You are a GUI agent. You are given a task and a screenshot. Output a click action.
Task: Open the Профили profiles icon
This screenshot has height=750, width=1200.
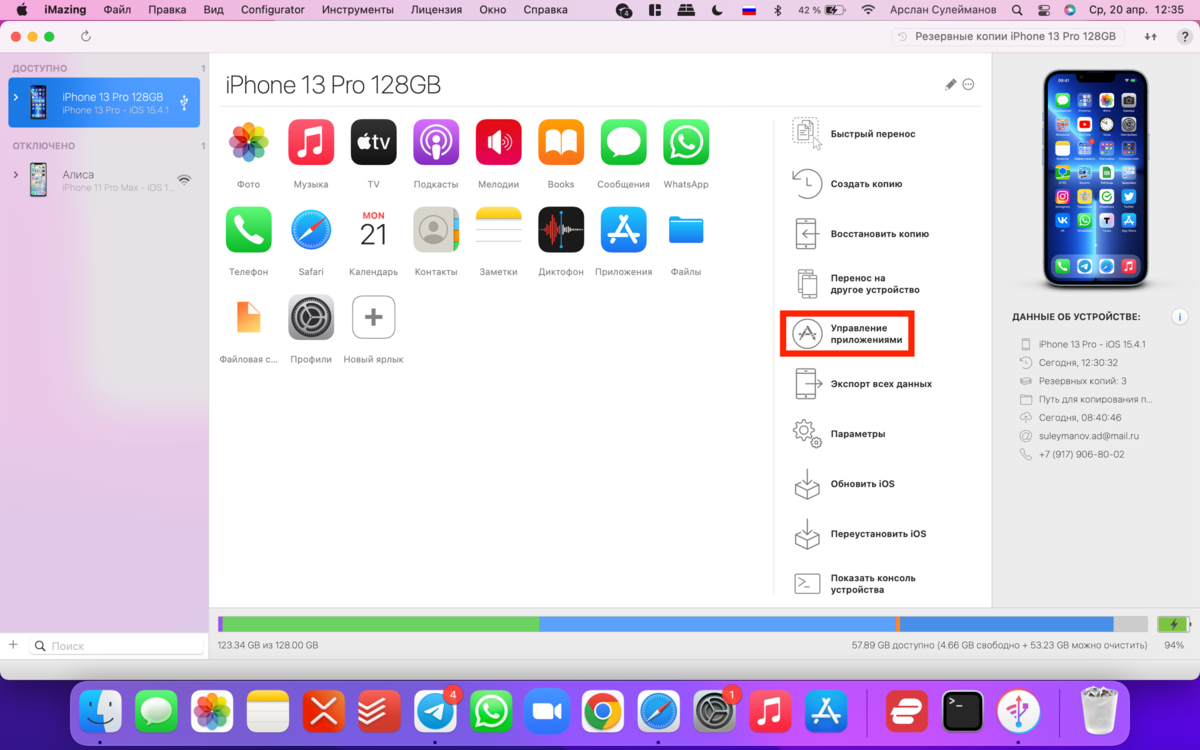click(311, 317)
